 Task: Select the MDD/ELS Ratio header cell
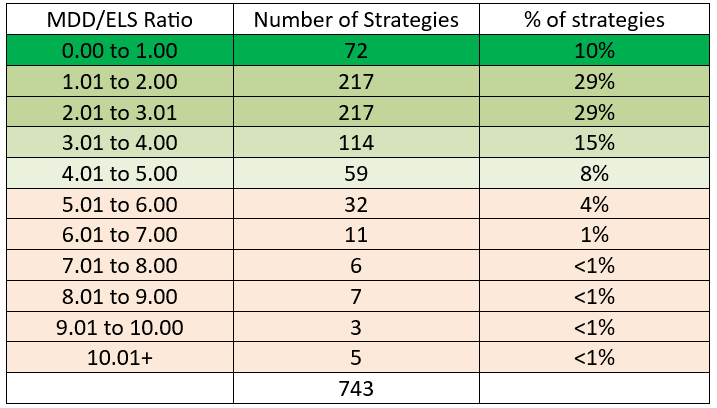pos(120,19)
